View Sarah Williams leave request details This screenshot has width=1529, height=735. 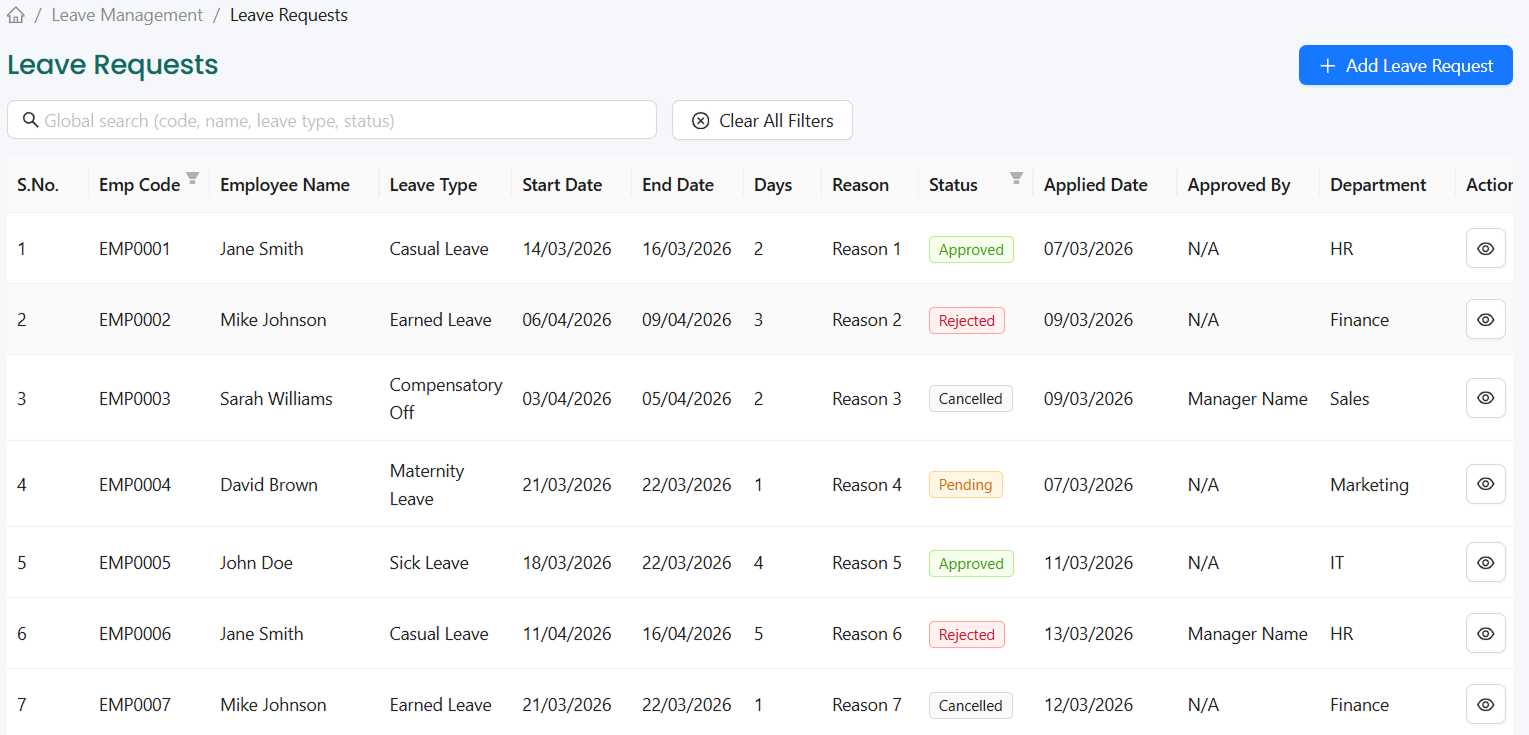click(x=1485, y=398)
